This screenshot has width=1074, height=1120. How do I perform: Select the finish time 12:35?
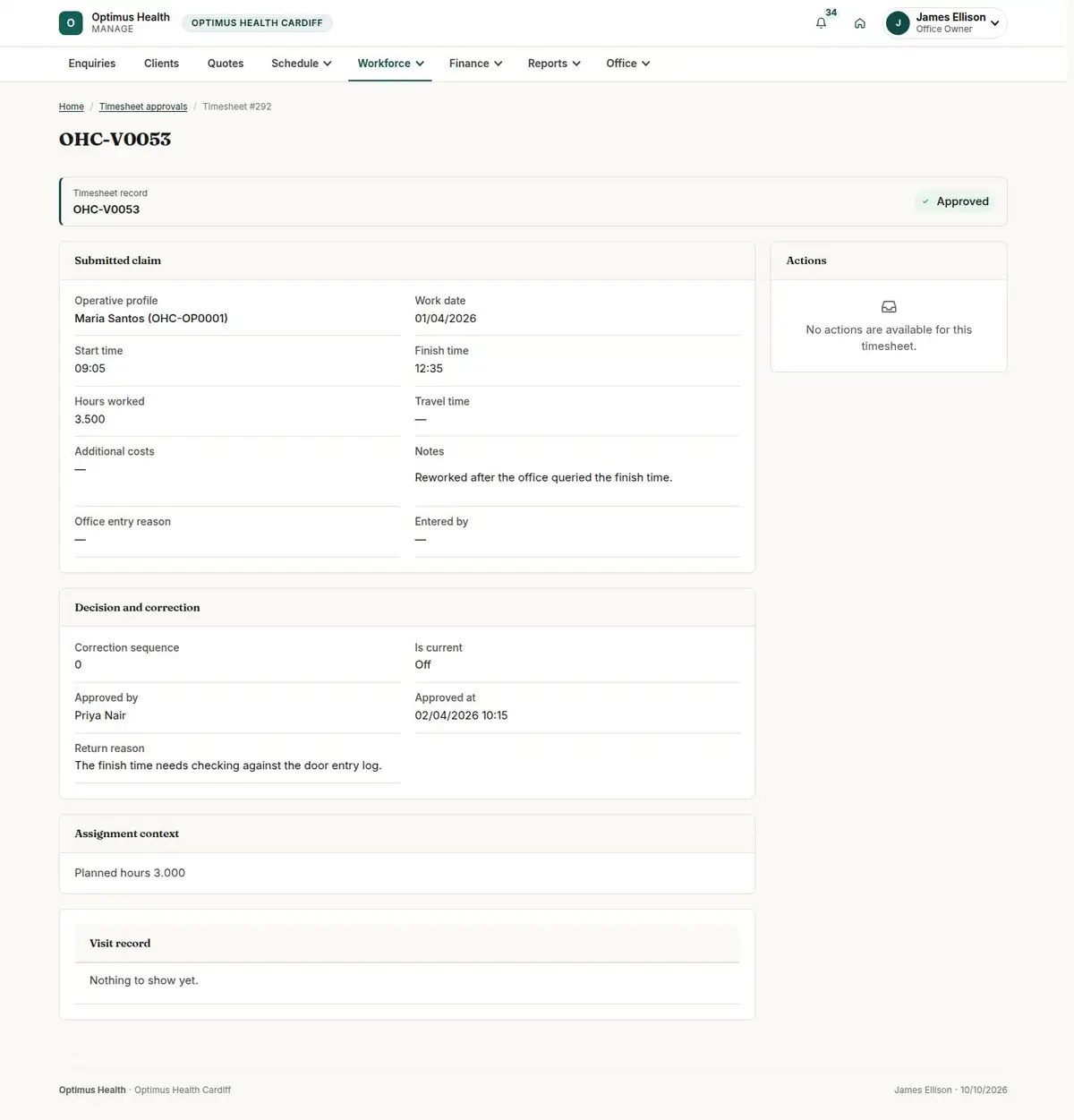coord(429,369)
